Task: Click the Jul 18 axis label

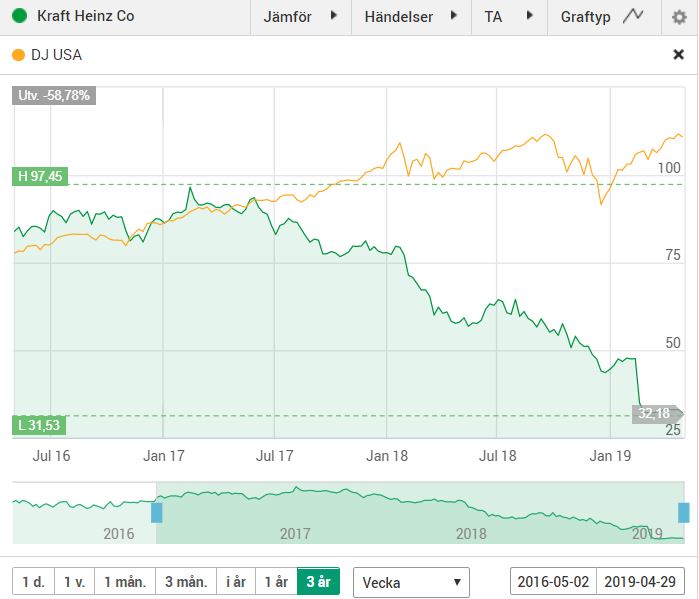Action: coord(498,455)
